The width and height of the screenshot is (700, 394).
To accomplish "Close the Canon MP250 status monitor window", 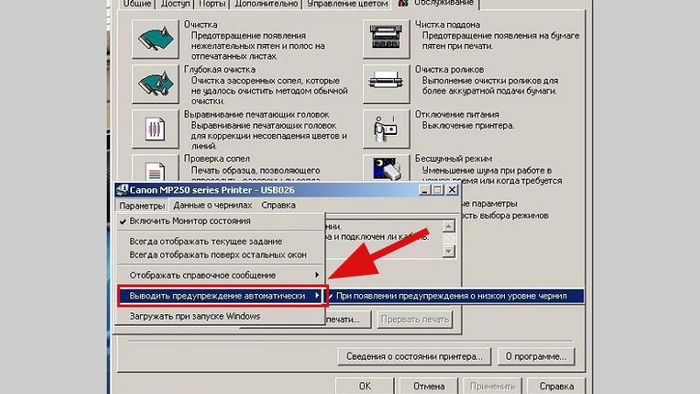I will tap(452, 190).
